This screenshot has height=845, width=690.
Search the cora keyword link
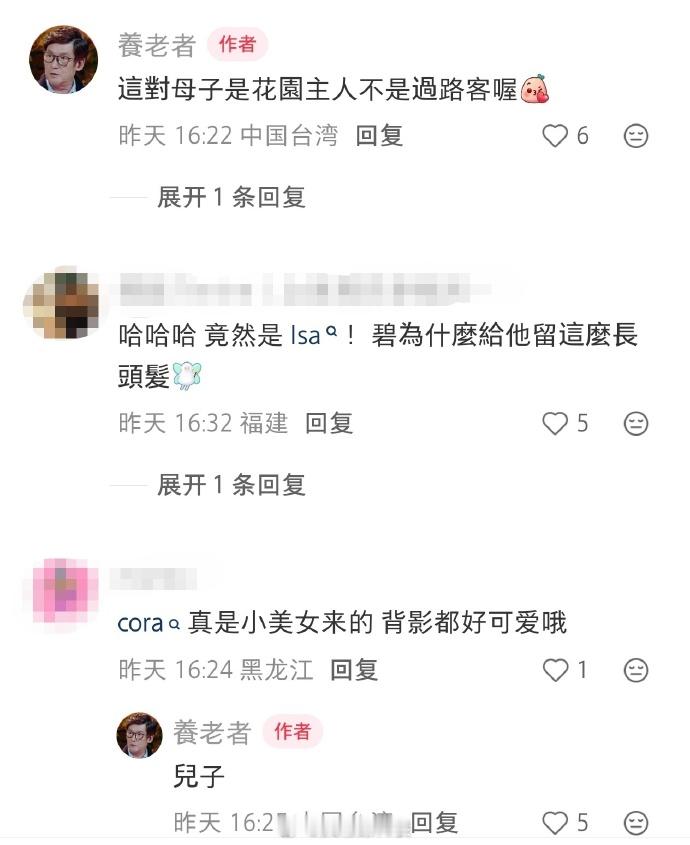click(148, 624)
